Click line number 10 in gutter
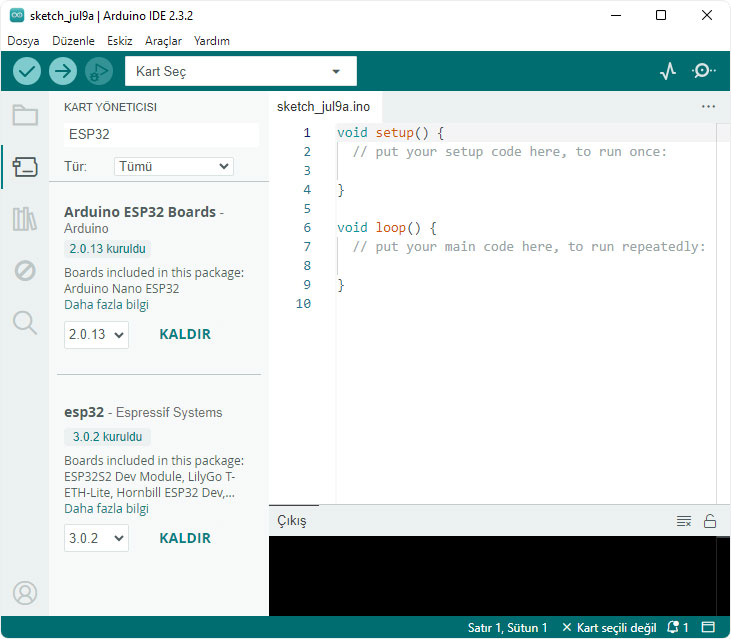Screen dimensions: 731x639 (x=303, y=304)
